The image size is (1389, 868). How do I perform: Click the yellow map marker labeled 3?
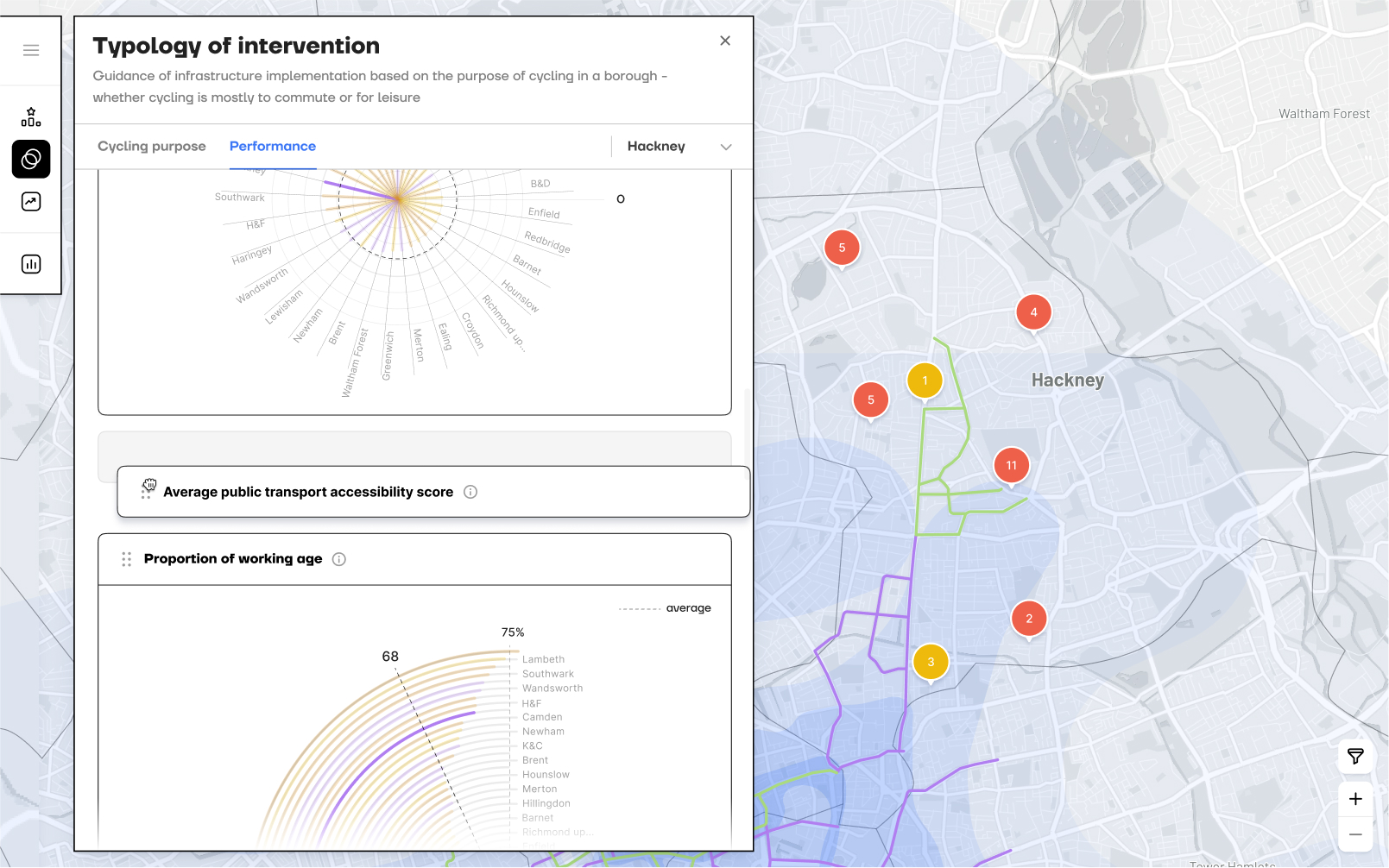pos(931,662)
